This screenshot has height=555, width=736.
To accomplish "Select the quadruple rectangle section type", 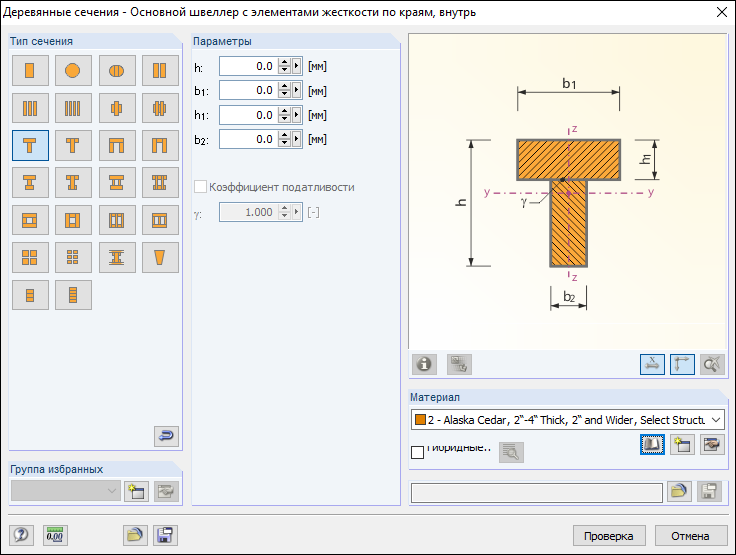I will 73,108.
